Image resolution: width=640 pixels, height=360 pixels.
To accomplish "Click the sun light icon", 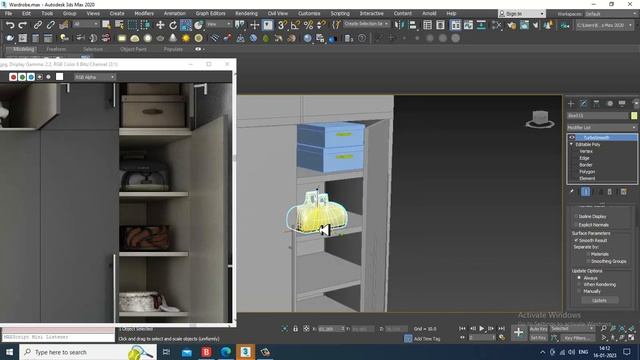I will [186, 38].
